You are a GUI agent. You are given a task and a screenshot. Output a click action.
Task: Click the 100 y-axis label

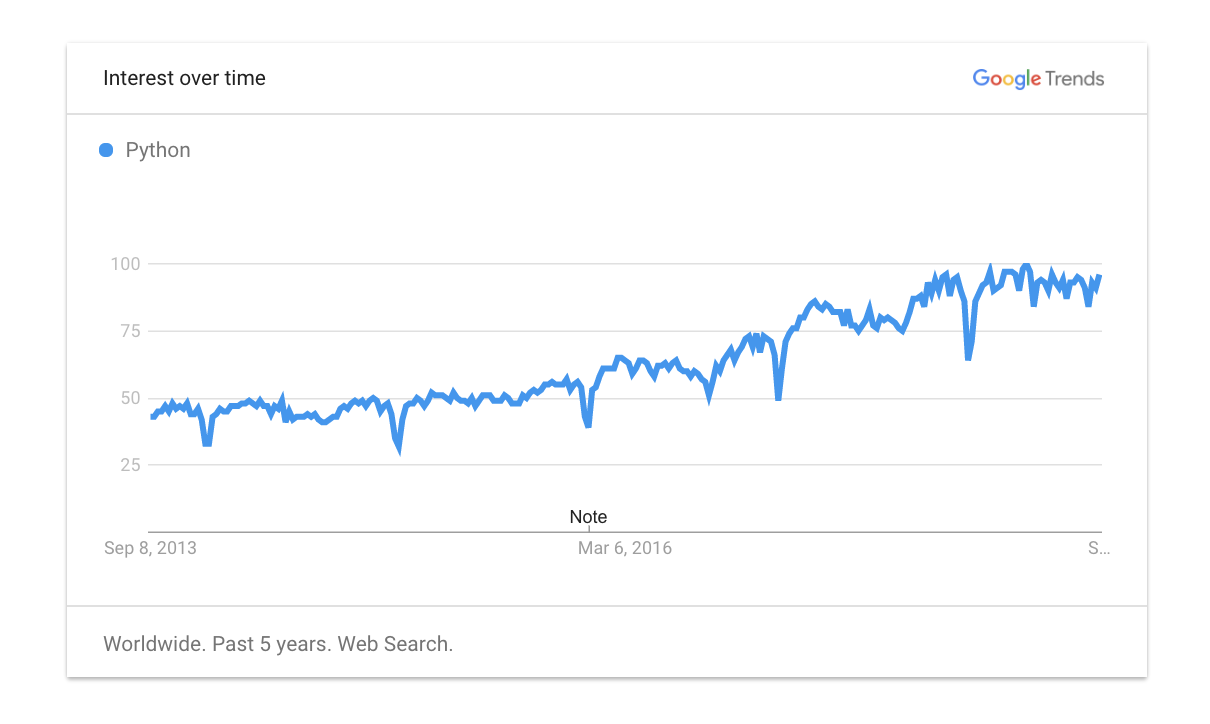coord(128,264)
